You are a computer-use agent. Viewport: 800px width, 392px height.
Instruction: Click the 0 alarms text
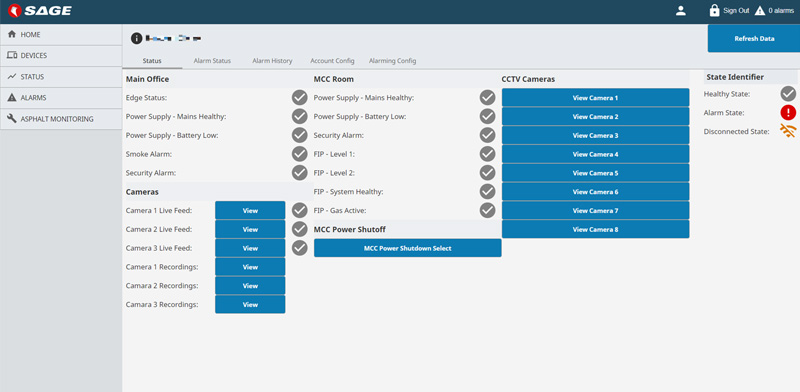pos(781,11)
